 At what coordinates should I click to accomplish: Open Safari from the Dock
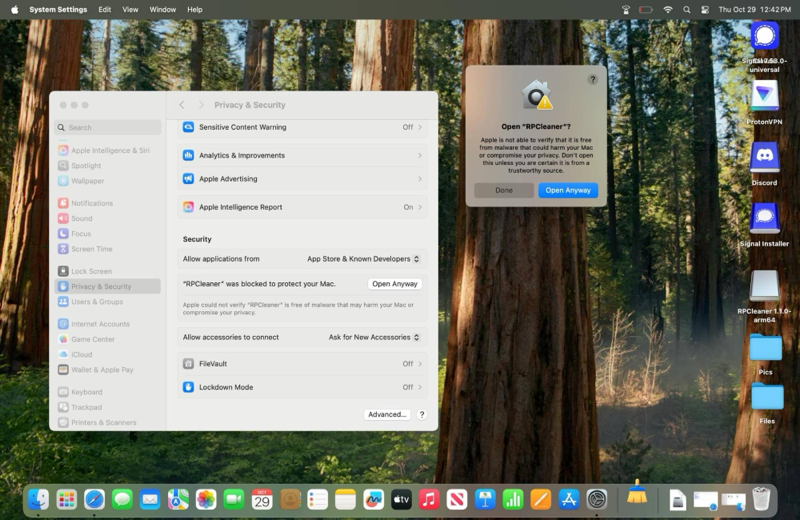pos(94,500)
